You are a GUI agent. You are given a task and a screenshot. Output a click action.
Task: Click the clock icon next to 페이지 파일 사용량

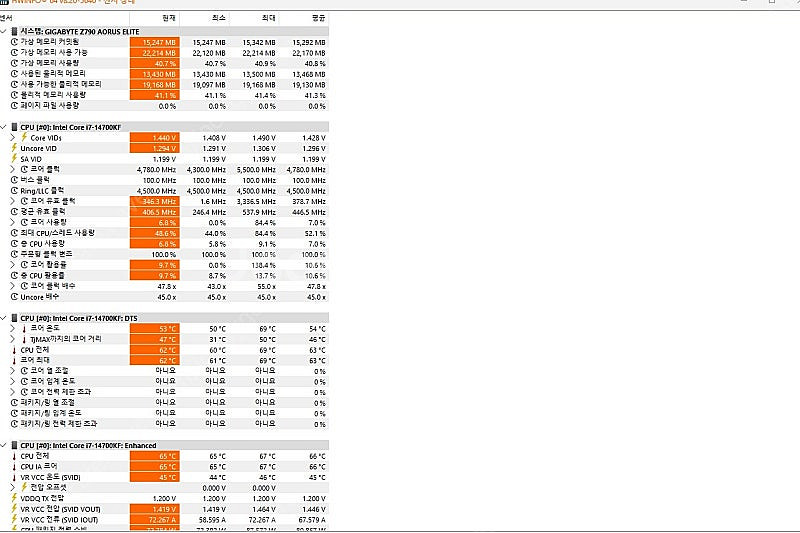pyautogui.click(x=14, y=106)
